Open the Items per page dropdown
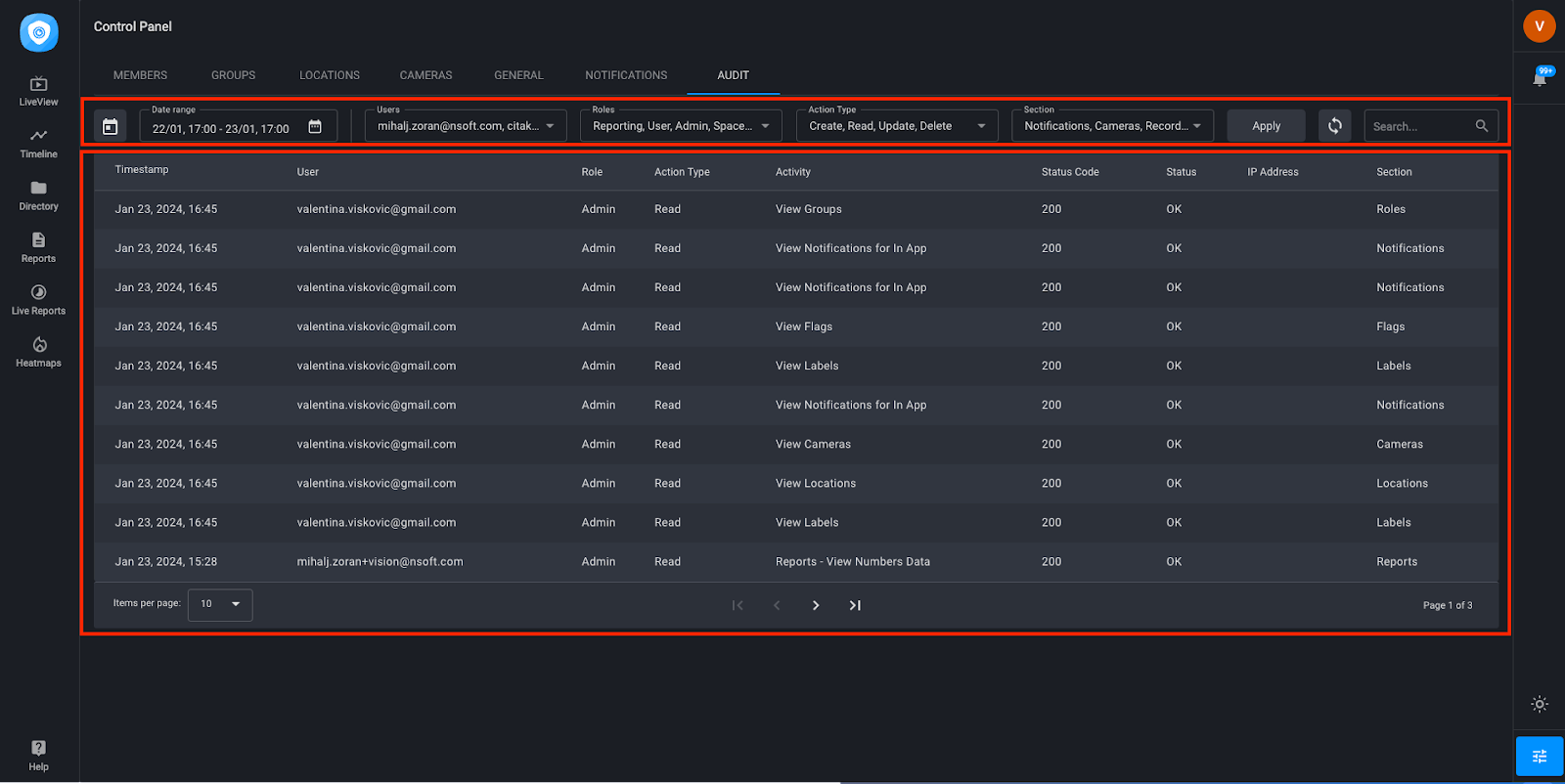This screenshot has width=1565, height=784. click(x=220, y=604)
